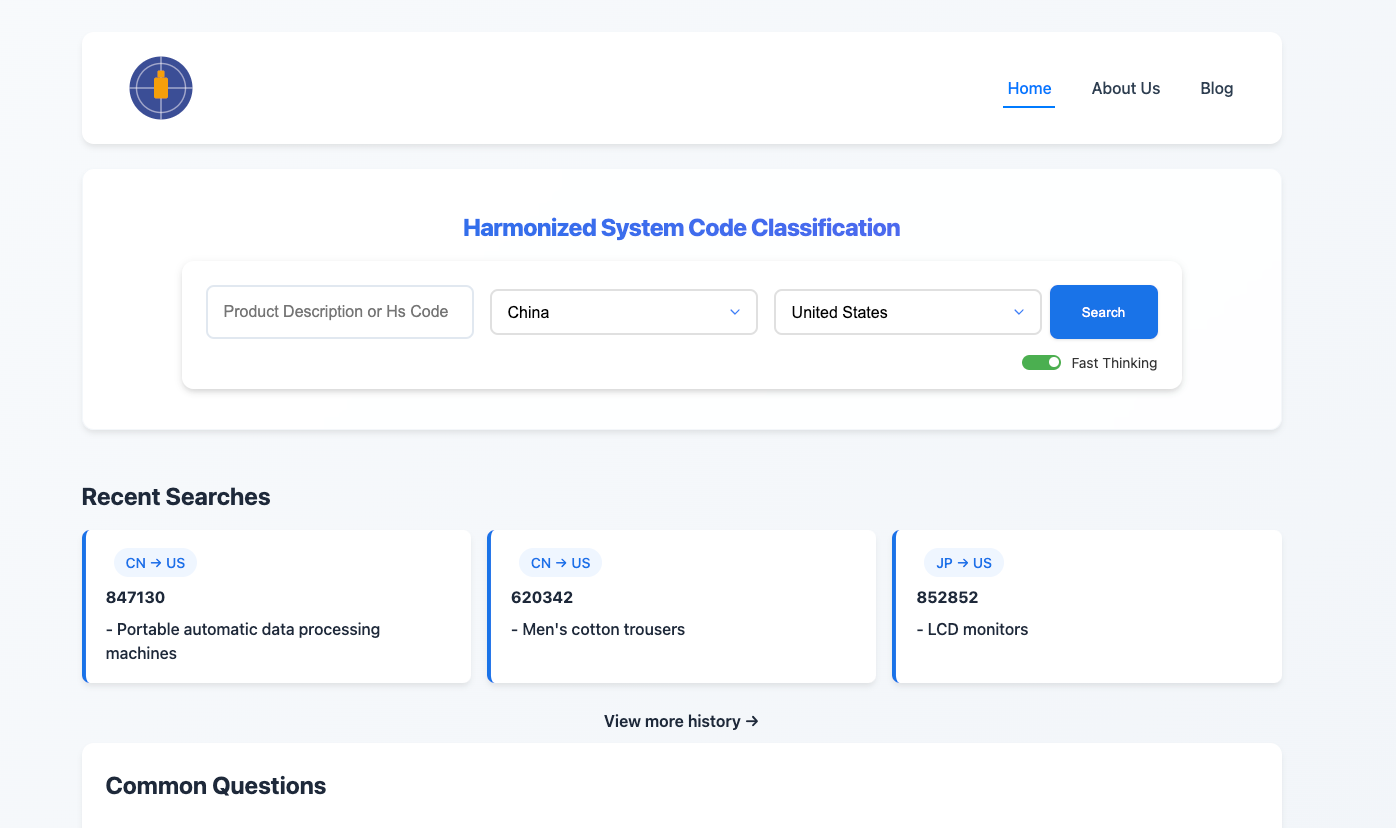
Task: Open the 620342 men's cotton trousers search
Action: pos(682,607)
